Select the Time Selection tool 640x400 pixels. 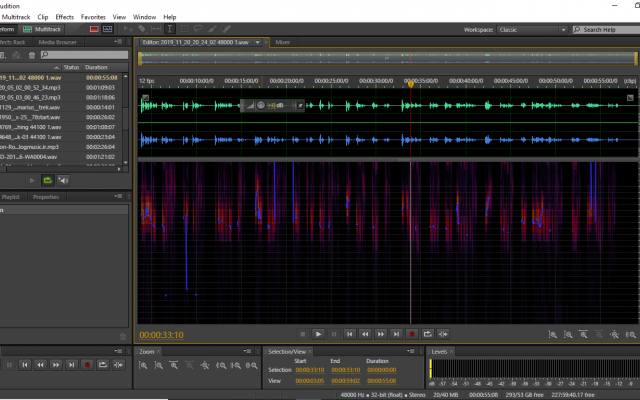point(170,29)
